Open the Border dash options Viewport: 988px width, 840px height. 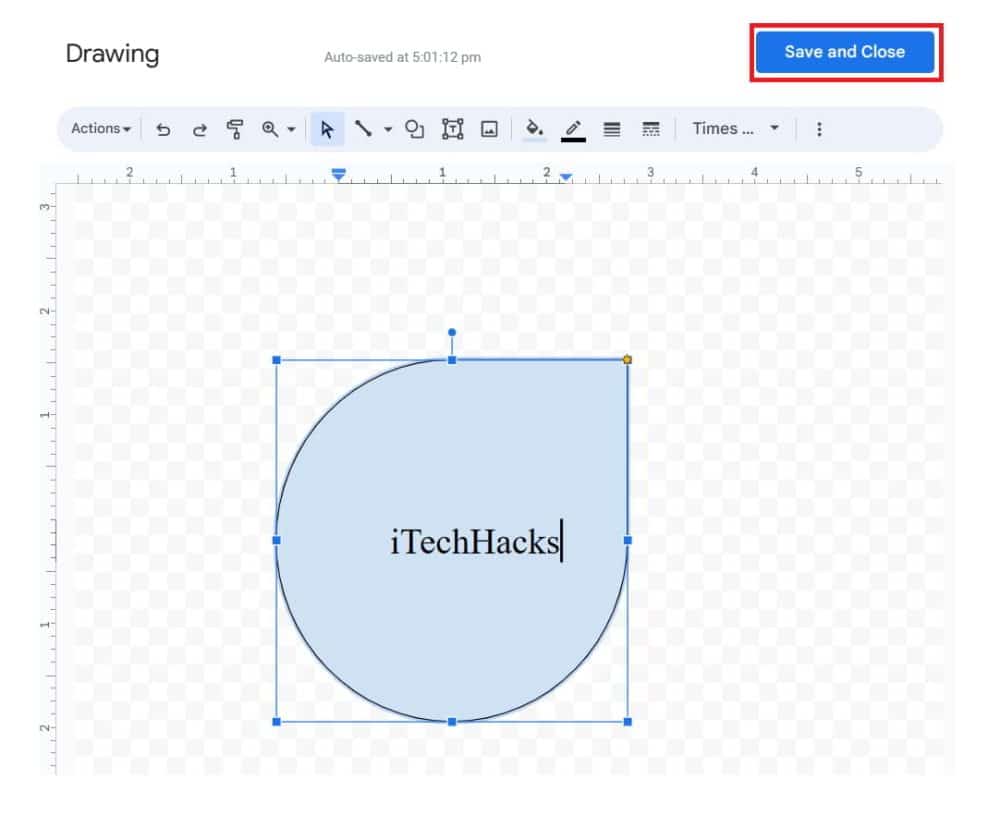[651, 128]
